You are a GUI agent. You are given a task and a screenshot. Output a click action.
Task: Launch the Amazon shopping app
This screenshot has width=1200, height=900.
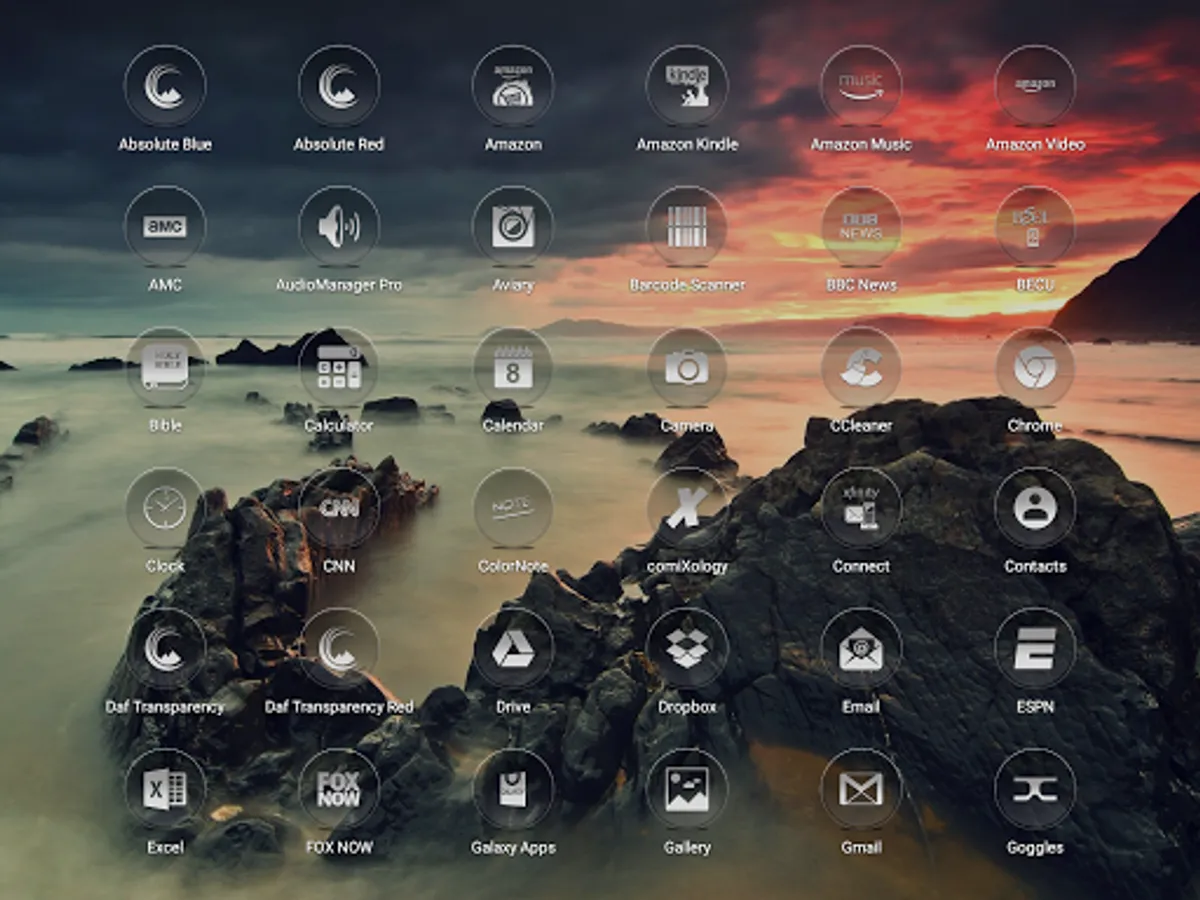point(513,87)
